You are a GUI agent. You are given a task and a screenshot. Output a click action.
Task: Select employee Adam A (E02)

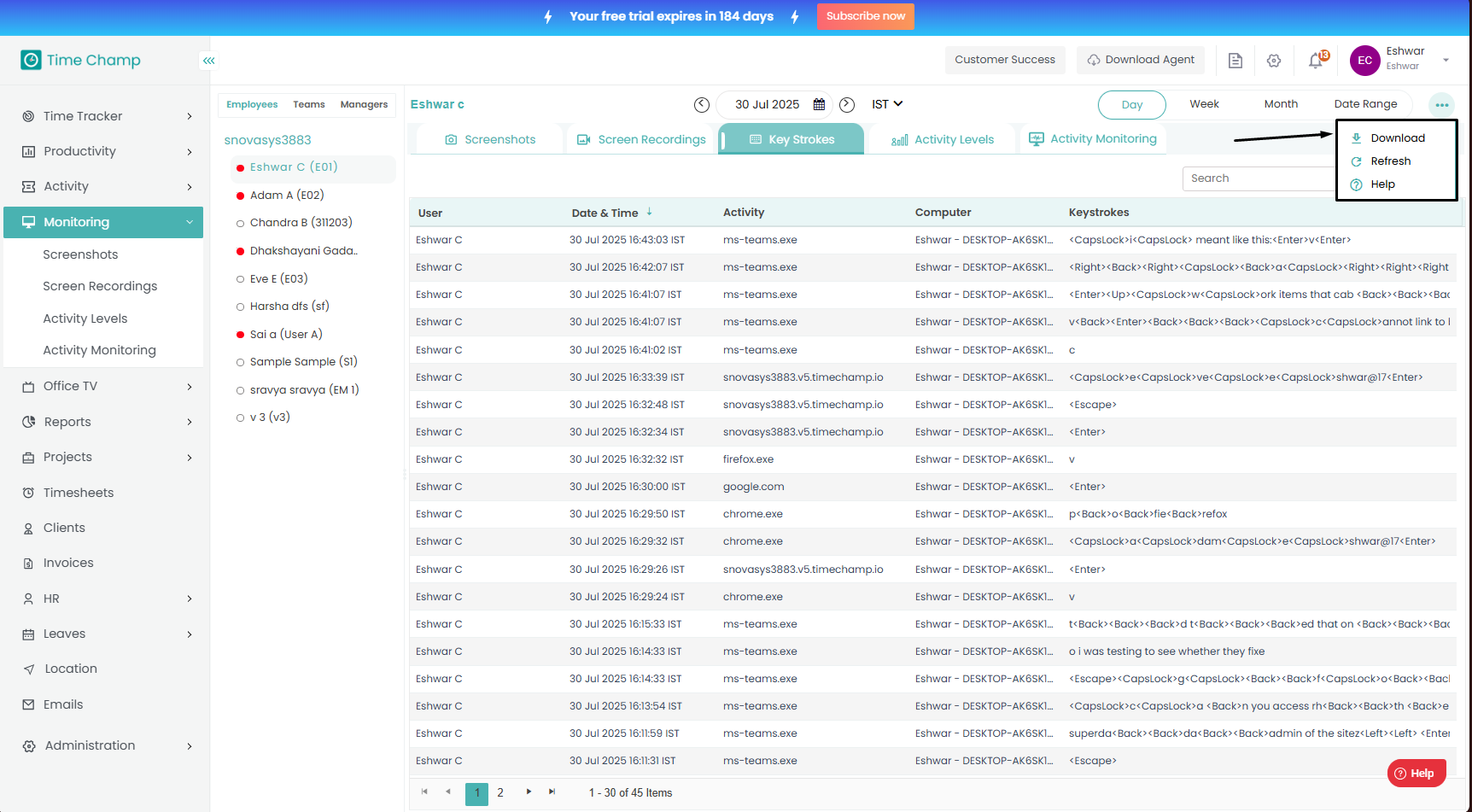point(286,196)
